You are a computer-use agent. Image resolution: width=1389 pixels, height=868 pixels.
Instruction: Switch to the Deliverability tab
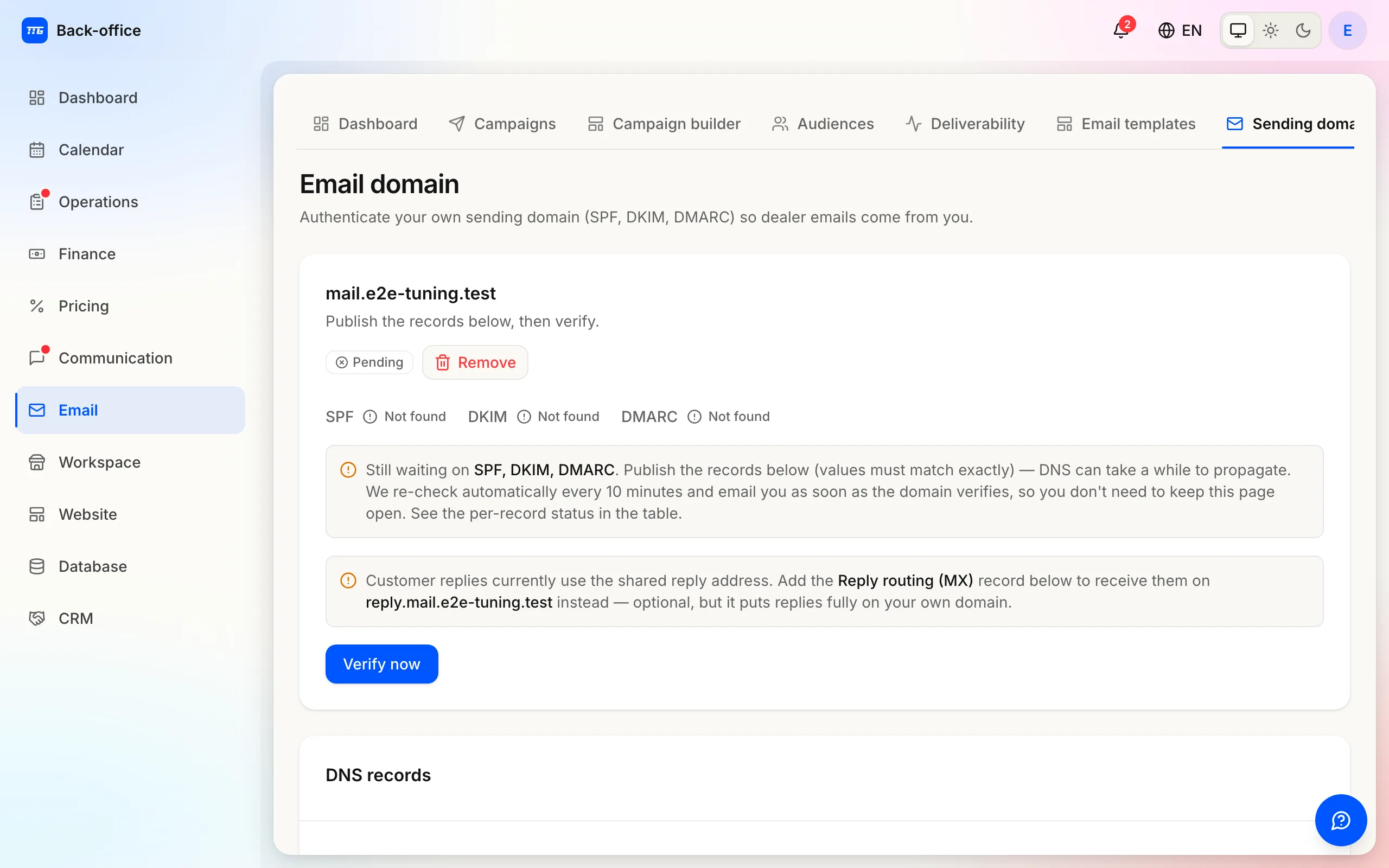(965, 124)
